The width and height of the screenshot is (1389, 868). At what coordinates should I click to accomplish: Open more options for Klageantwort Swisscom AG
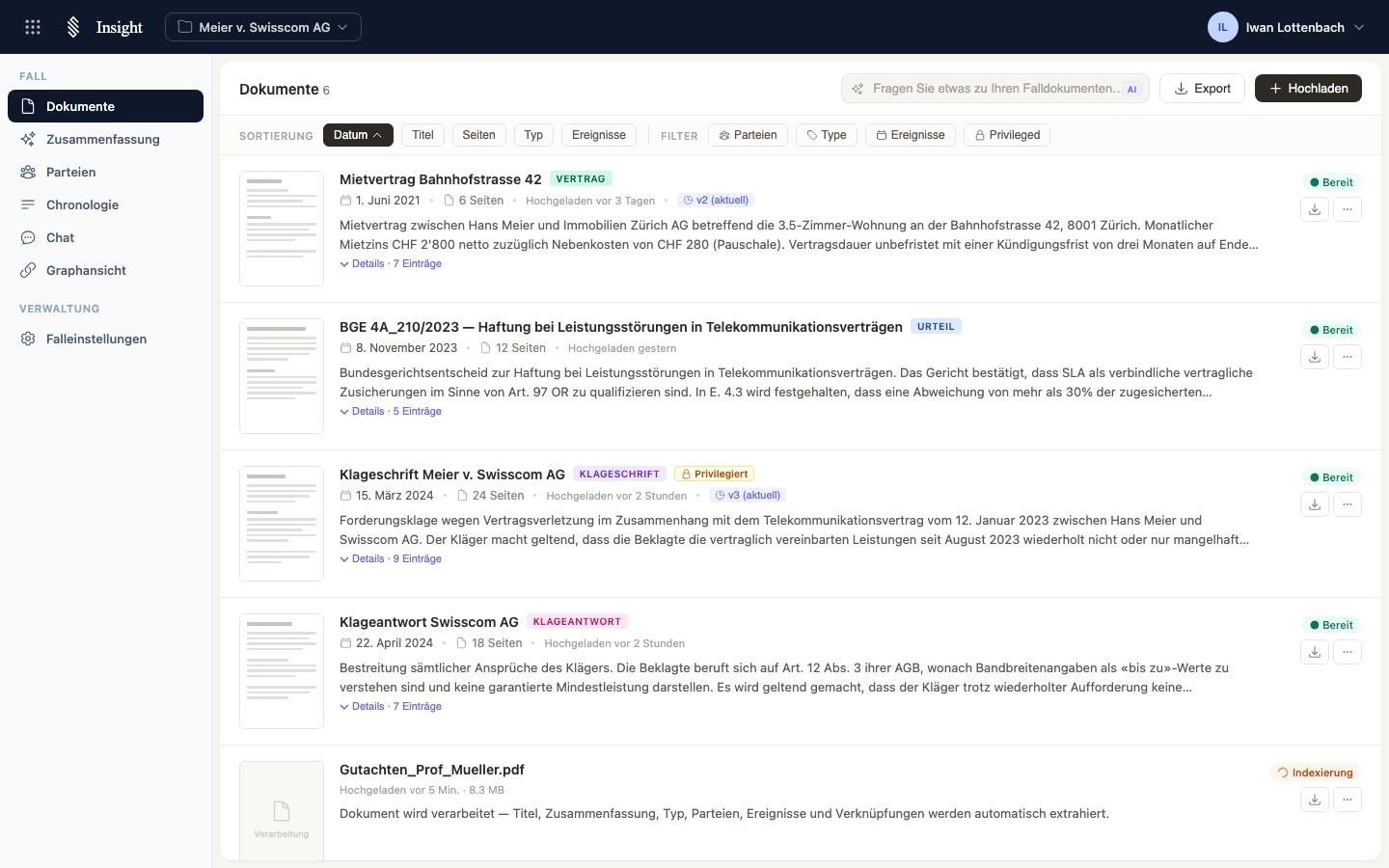point(1348,652)
